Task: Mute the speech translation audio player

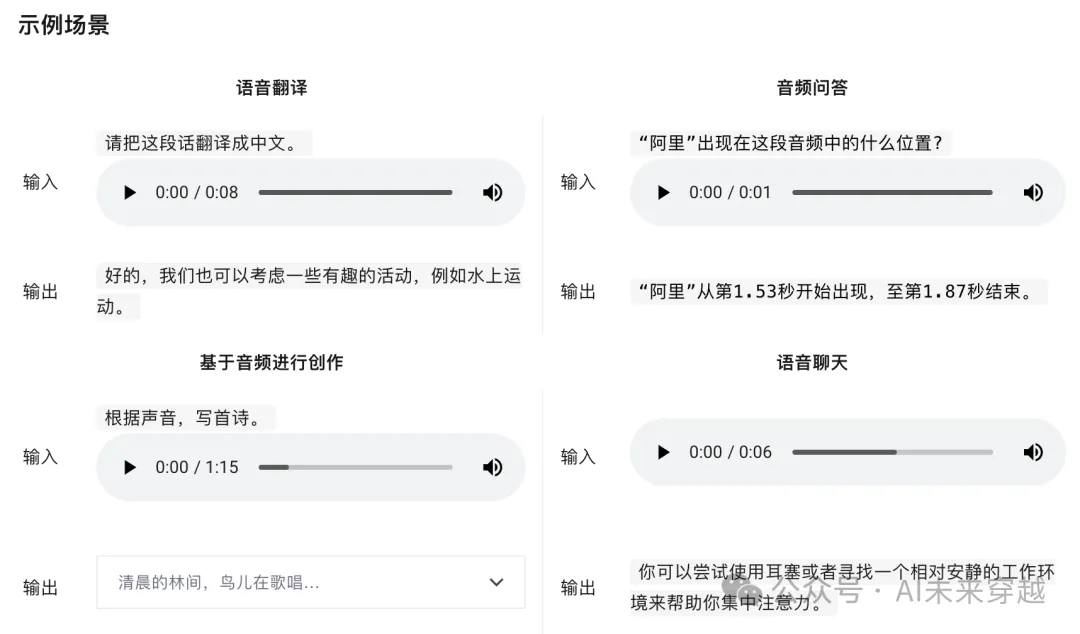Action: click(492, 193)
